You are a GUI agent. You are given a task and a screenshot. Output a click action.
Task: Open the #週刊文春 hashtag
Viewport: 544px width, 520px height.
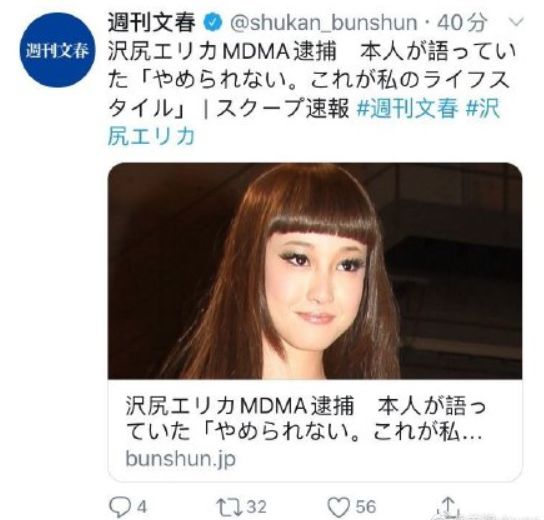[x=407, y=108]
